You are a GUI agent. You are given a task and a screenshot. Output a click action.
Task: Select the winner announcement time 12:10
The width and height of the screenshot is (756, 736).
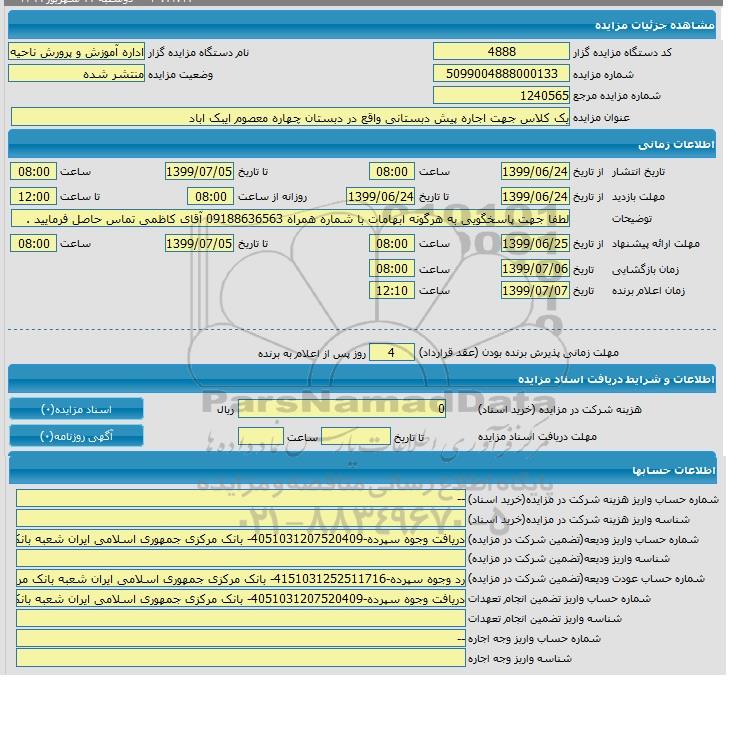pyautogui.click(x=392, y=291)
